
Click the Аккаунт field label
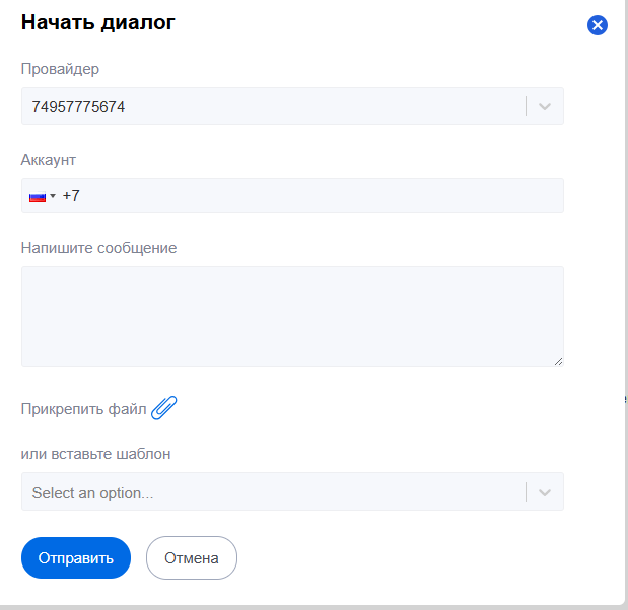[48, 159]
